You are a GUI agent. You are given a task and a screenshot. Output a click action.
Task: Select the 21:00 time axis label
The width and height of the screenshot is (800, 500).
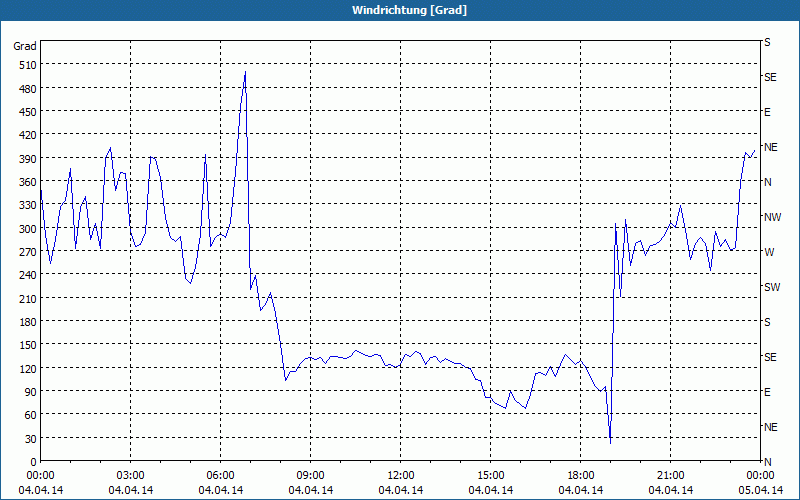click(x=670, y=476)
